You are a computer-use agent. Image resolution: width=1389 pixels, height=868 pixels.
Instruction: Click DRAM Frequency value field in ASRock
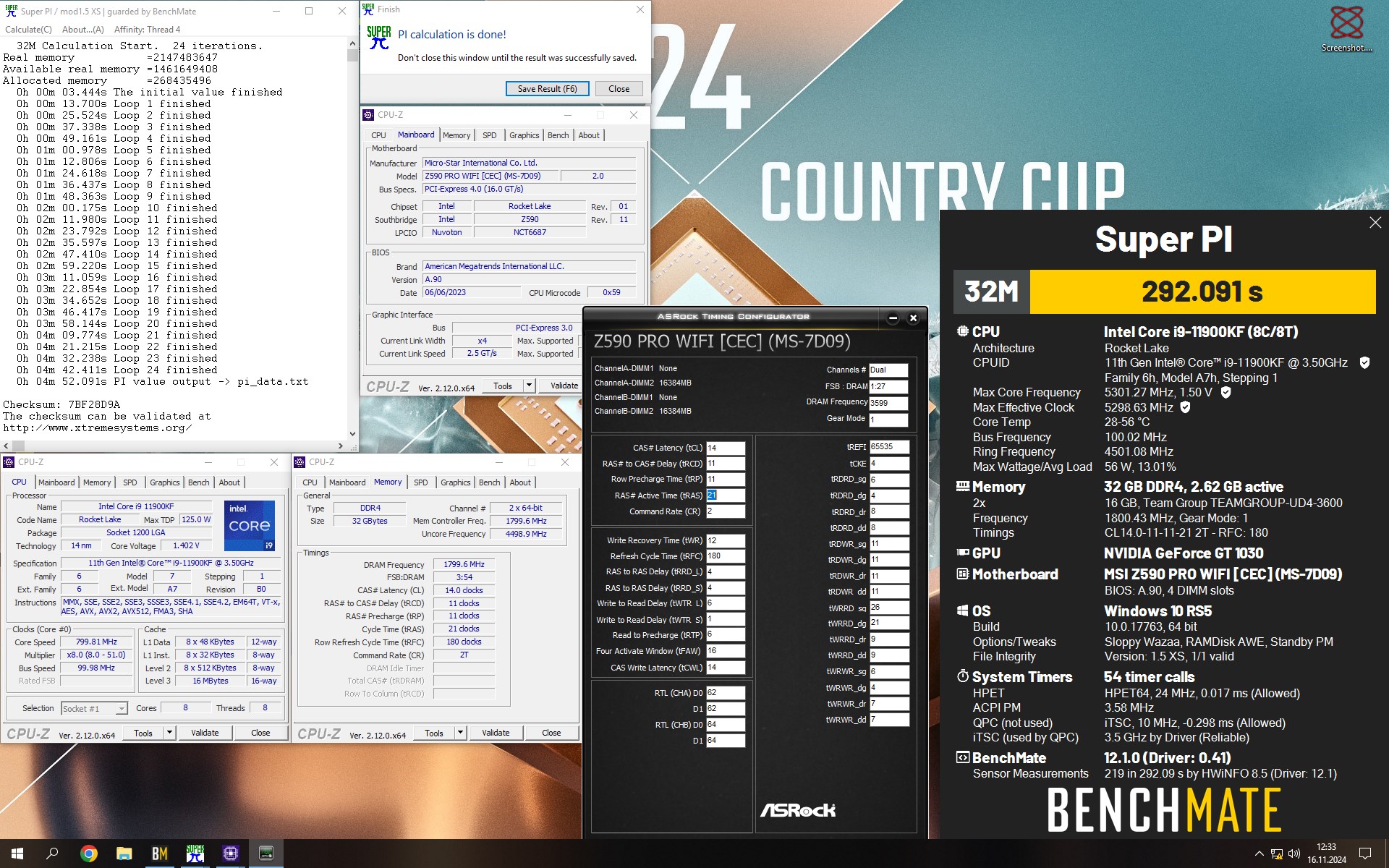(x=888, y=403)
